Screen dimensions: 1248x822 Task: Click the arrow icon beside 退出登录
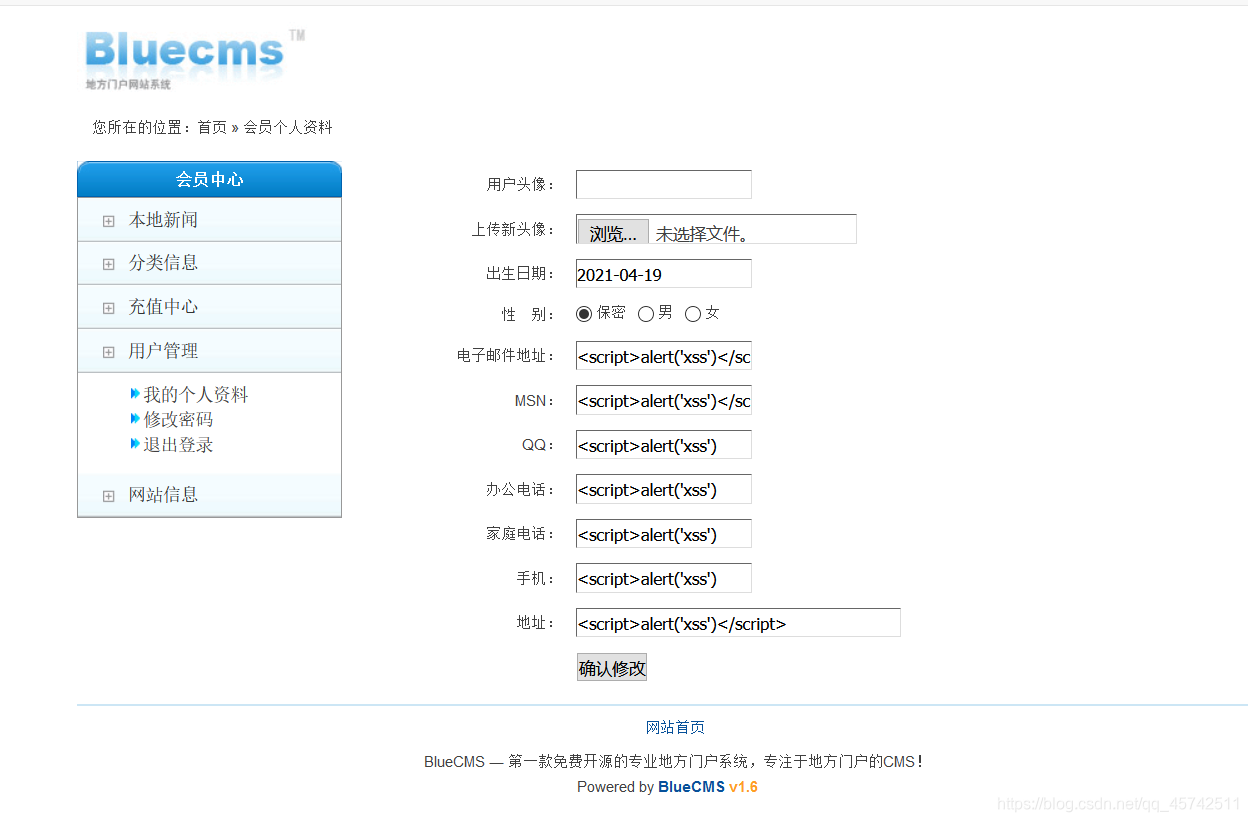[135, 444]
